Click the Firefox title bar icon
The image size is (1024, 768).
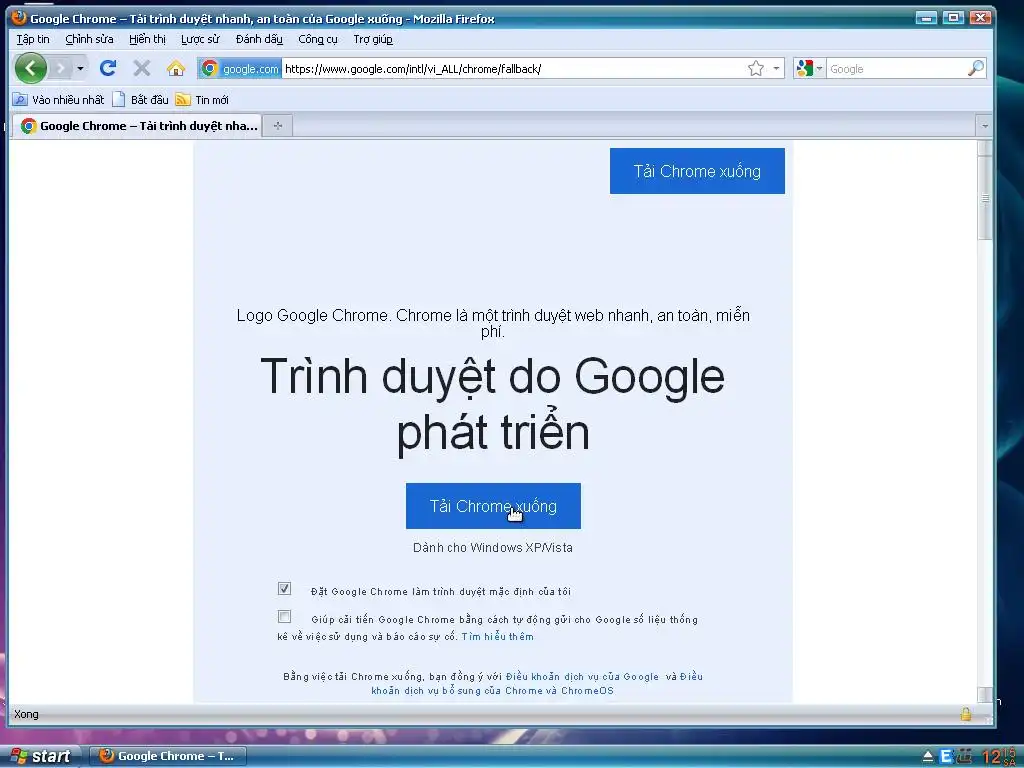19,18
